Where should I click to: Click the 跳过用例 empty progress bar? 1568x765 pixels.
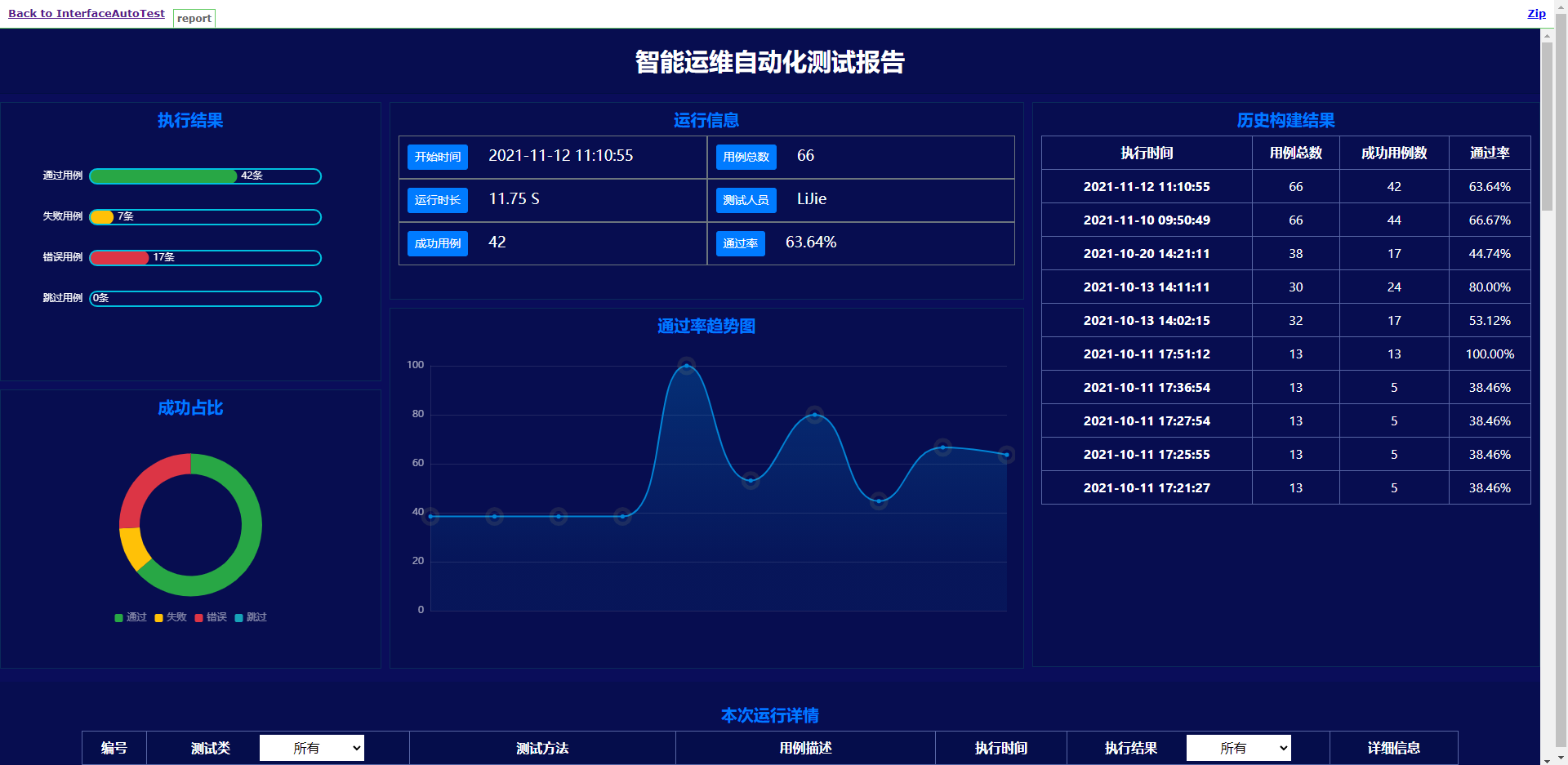pos(205,299)
